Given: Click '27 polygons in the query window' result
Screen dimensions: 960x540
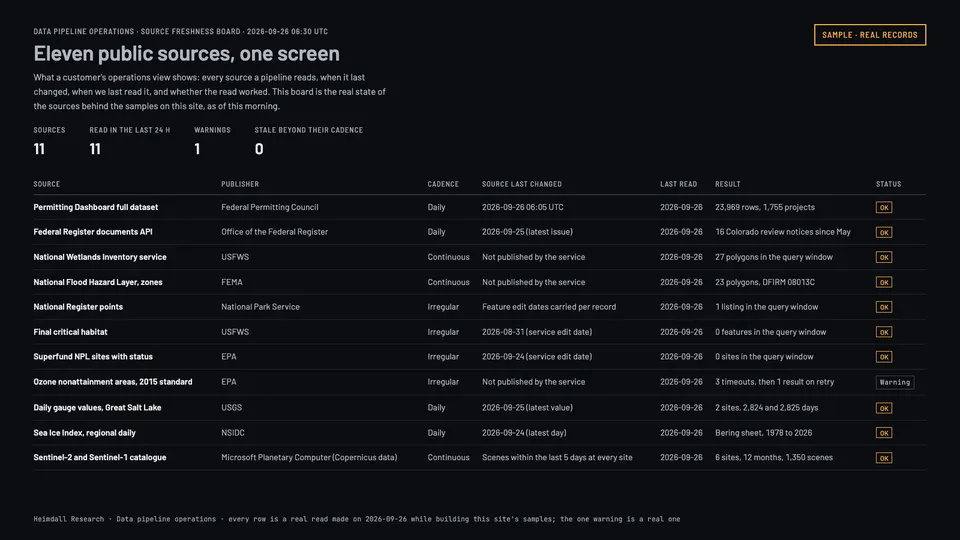Looking at the screenshot, I should click(x=774, y=257).
